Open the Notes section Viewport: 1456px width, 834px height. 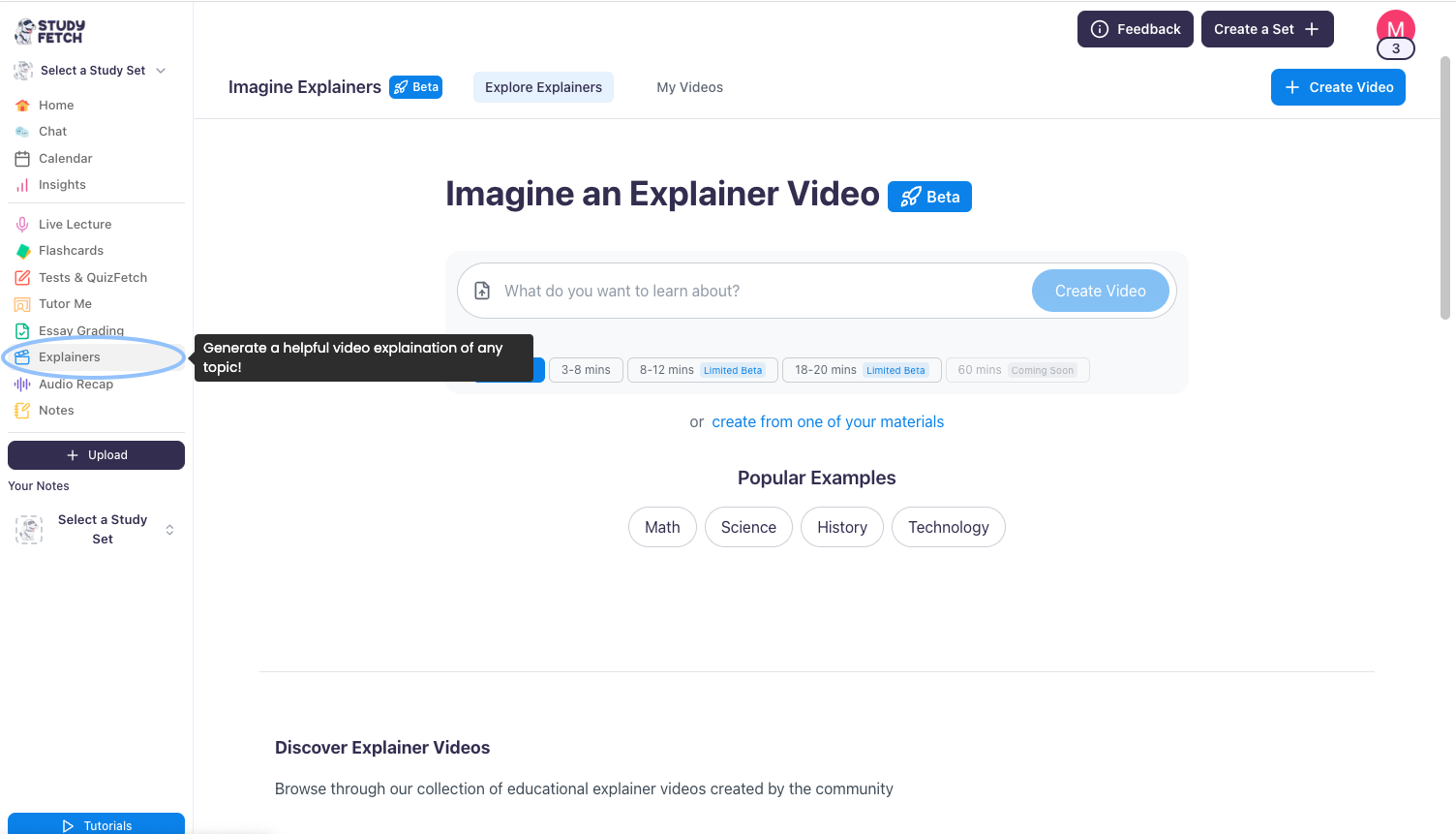54,410
